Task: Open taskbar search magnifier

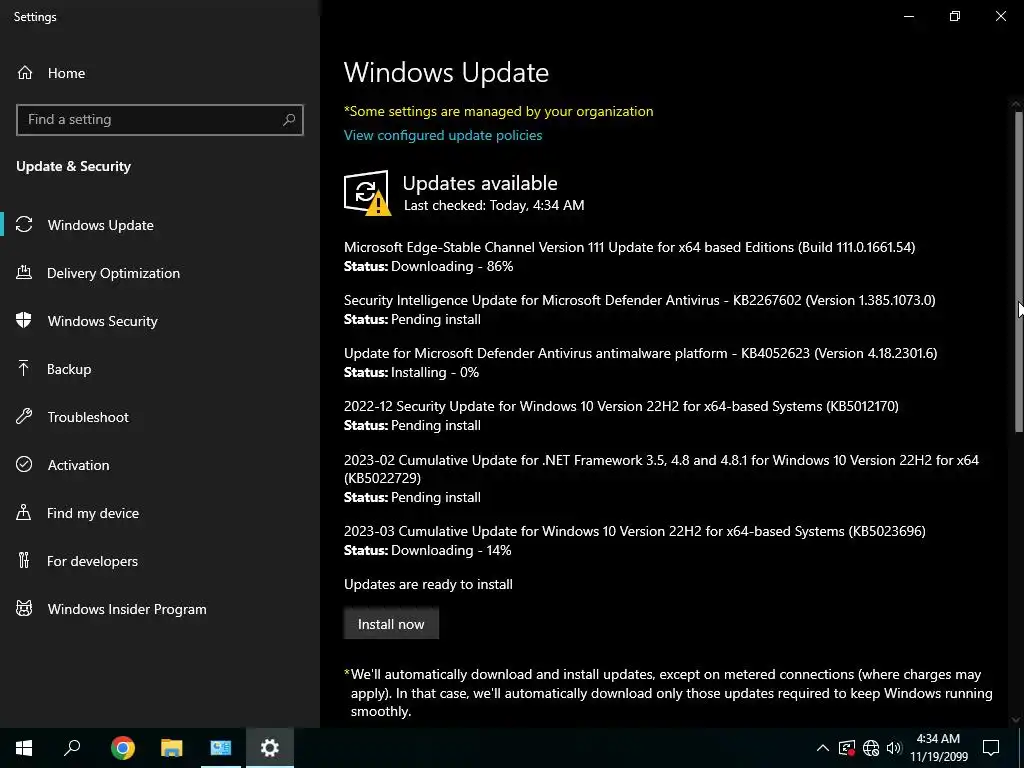Action: click(x=72, y=748)
